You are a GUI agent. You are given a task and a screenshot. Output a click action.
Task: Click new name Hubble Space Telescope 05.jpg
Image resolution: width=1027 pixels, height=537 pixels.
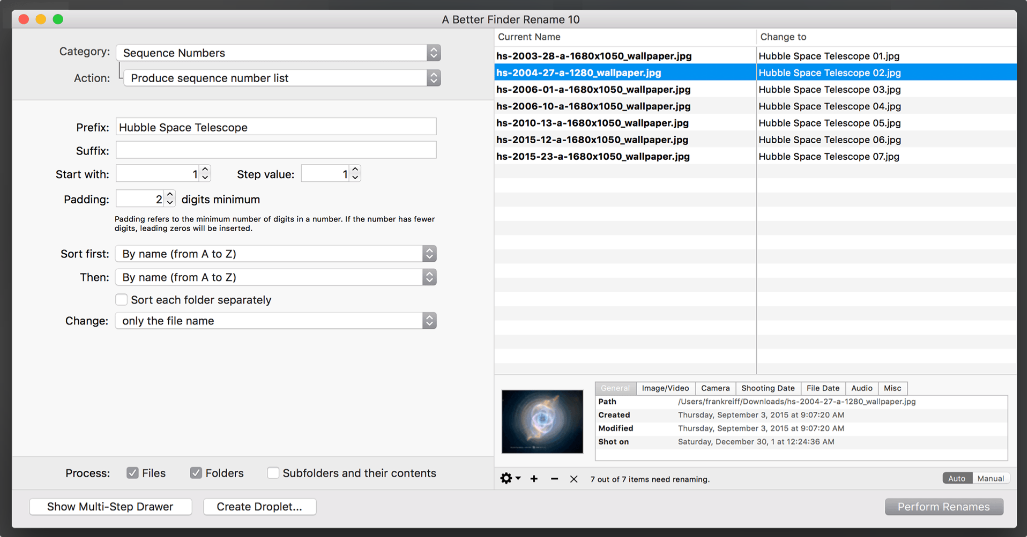(x=829, y=123)
